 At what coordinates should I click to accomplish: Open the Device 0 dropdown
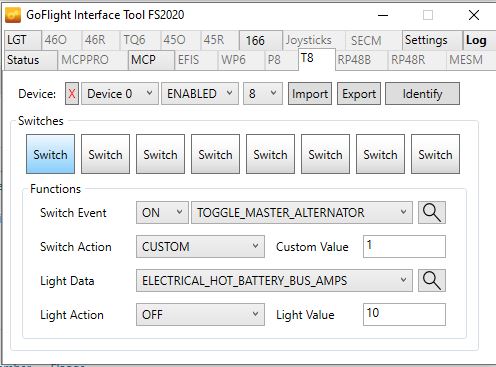120,94
